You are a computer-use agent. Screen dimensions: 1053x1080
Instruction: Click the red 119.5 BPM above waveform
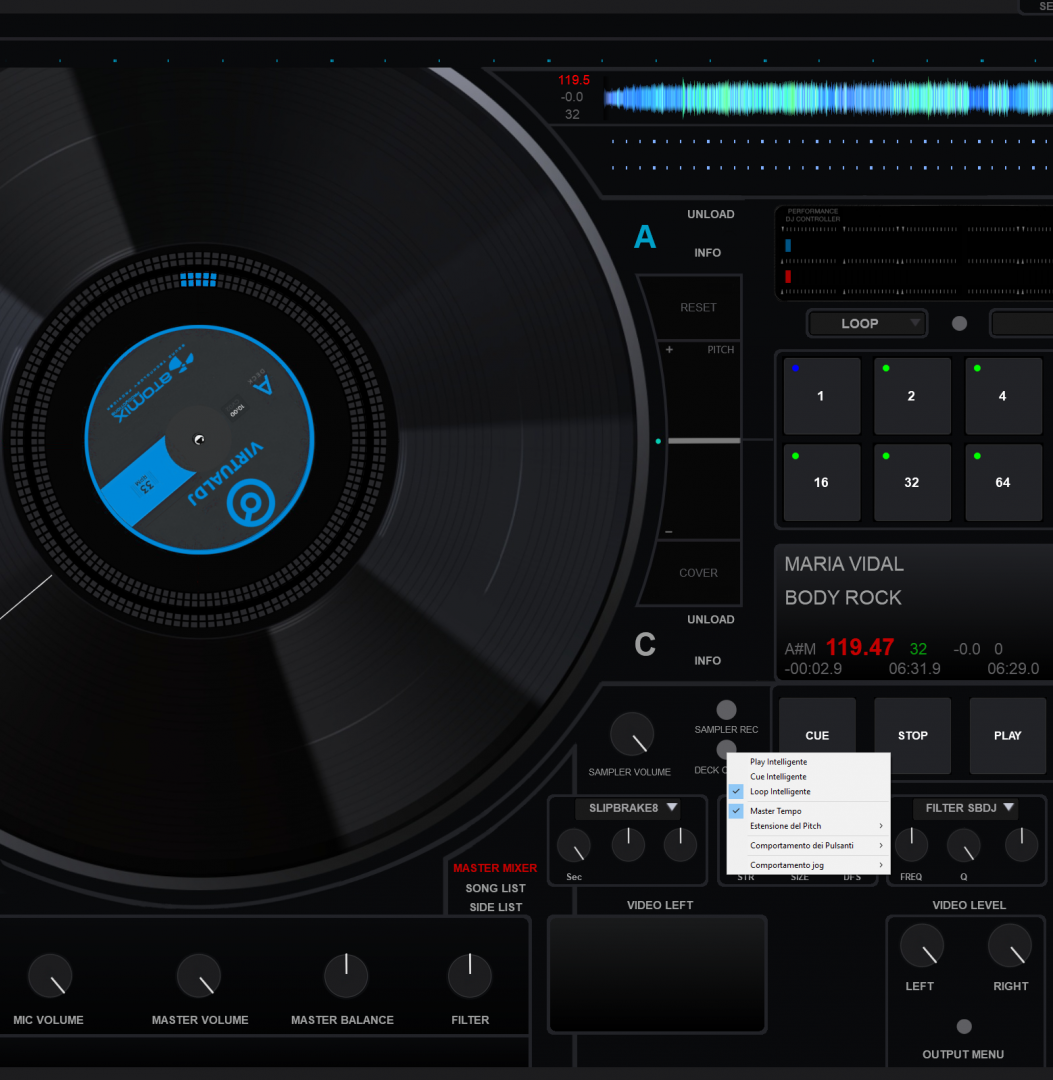tap(574, 80)
